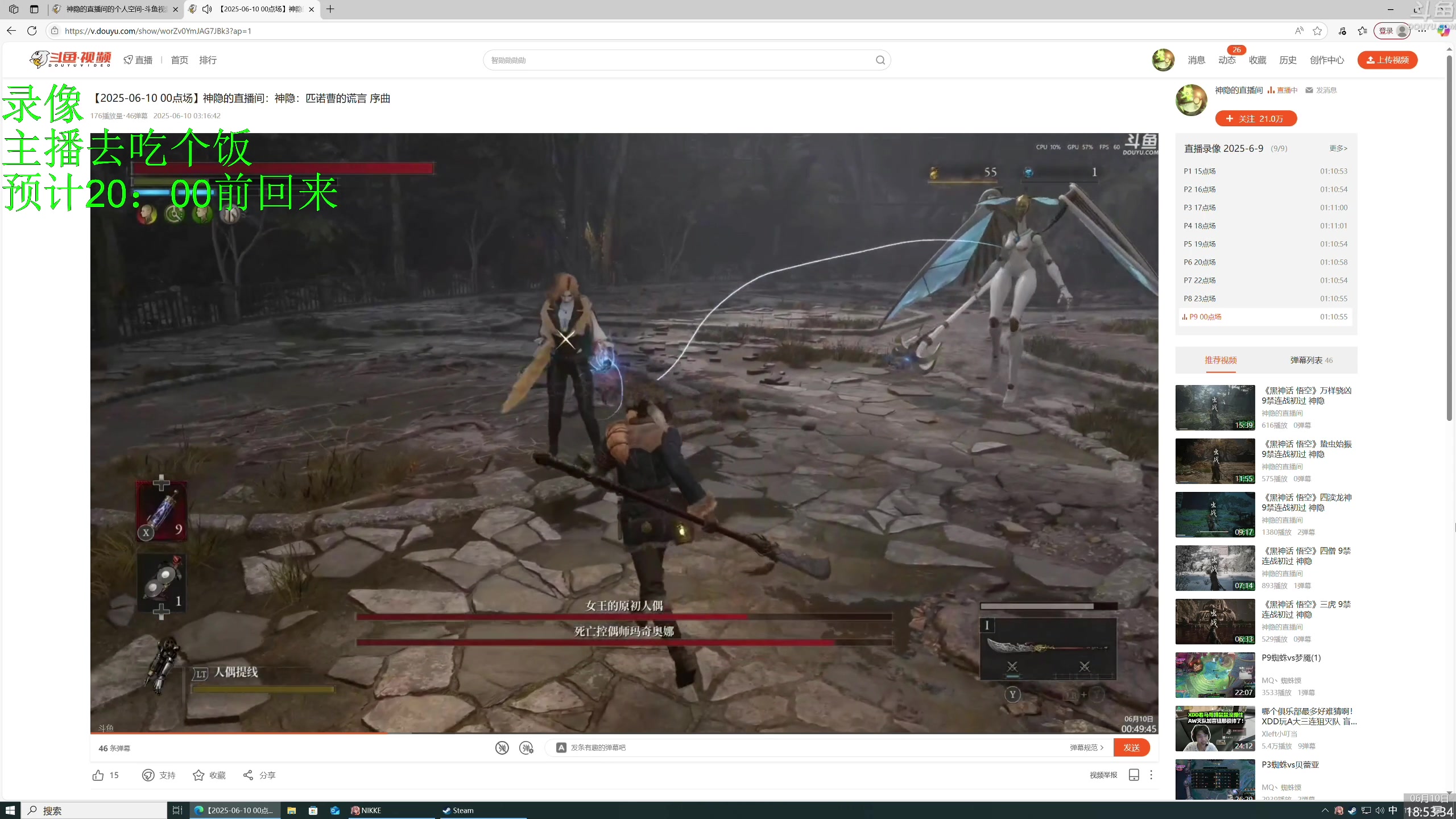This screenshot has width=1456, height=819.
Task: Open browser favorites list icon
Action: coord(1362,31)
